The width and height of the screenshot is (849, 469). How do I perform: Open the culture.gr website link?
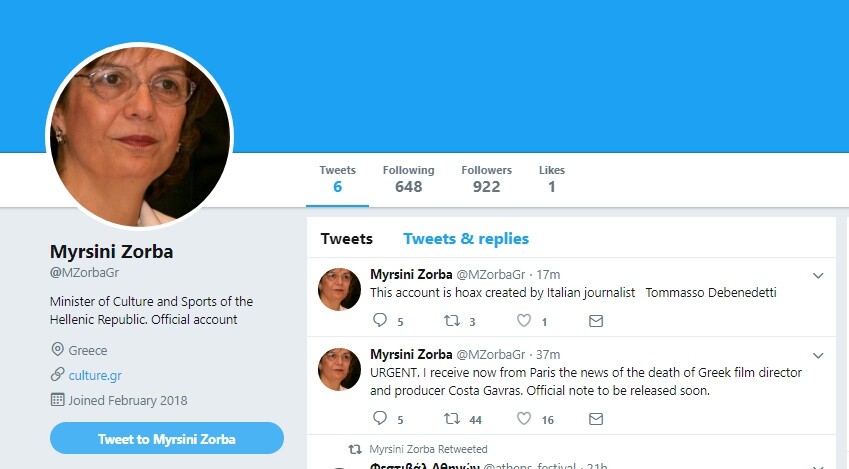tap(95, 375)
